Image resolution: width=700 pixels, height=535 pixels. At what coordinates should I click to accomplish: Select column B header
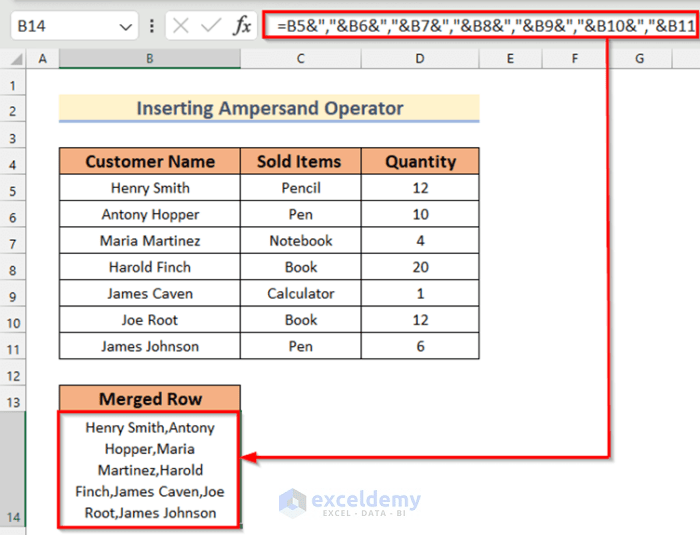(150, 59)
